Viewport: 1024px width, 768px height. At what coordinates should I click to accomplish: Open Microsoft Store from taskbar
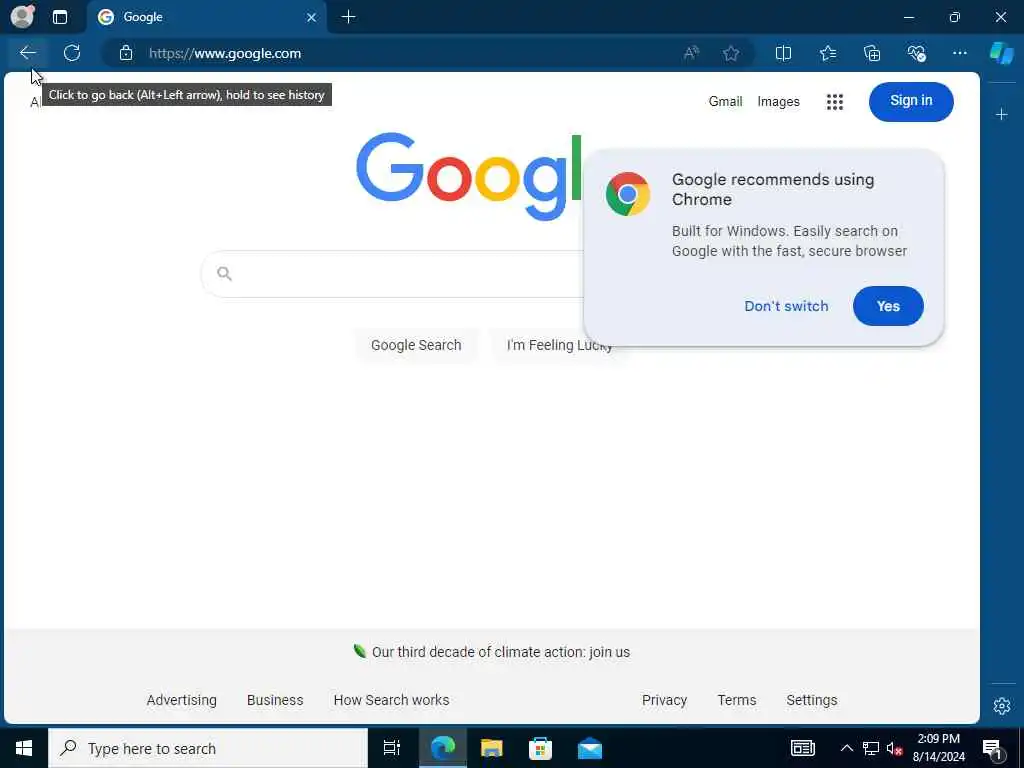click(540, 748)
